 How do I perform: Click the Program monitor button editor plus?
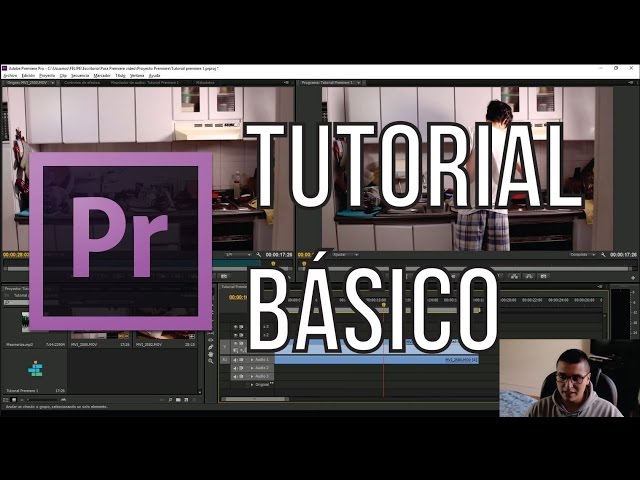[x=633, y=278]
